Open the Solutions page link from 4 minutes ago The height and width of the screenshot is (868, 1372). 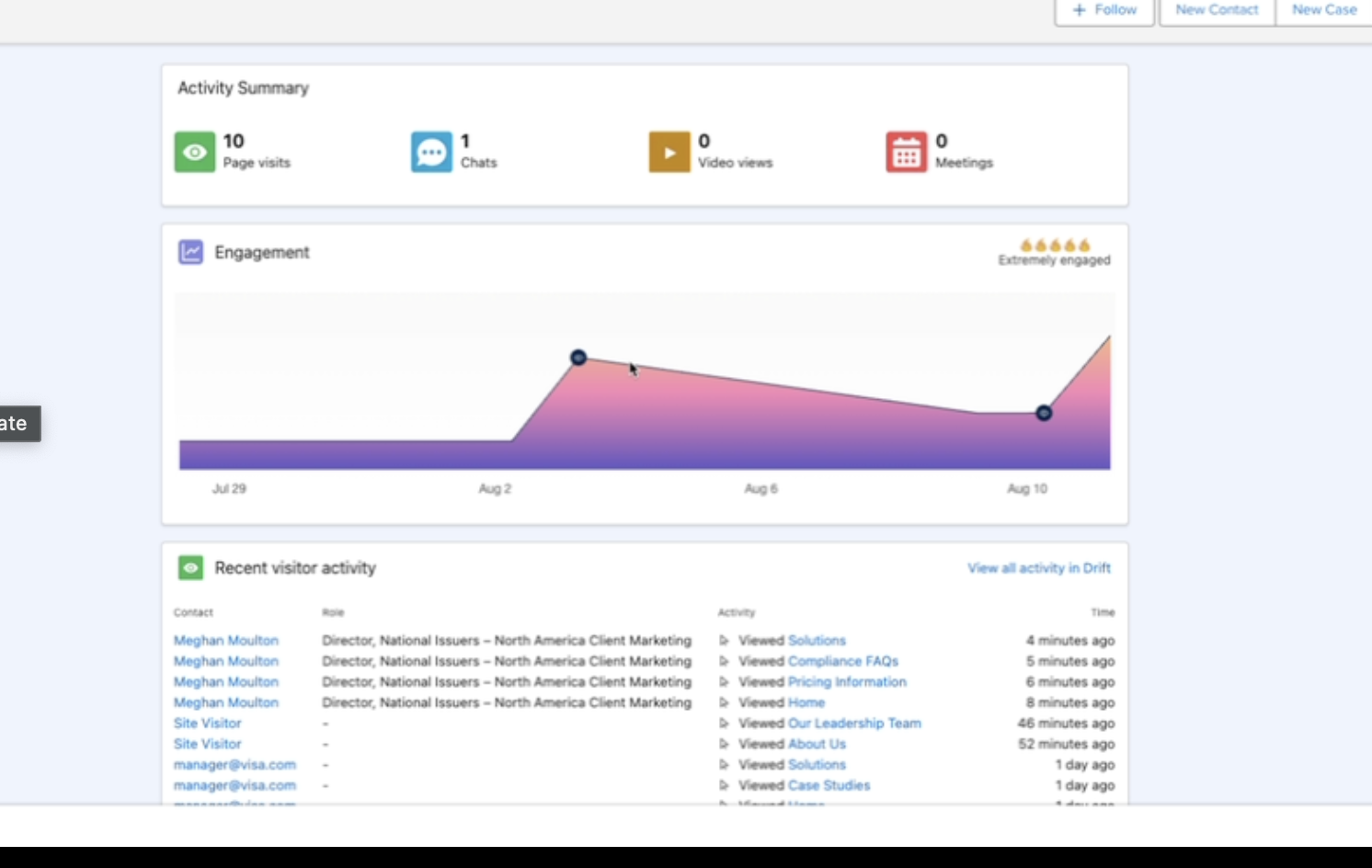(x=817, y=640)
